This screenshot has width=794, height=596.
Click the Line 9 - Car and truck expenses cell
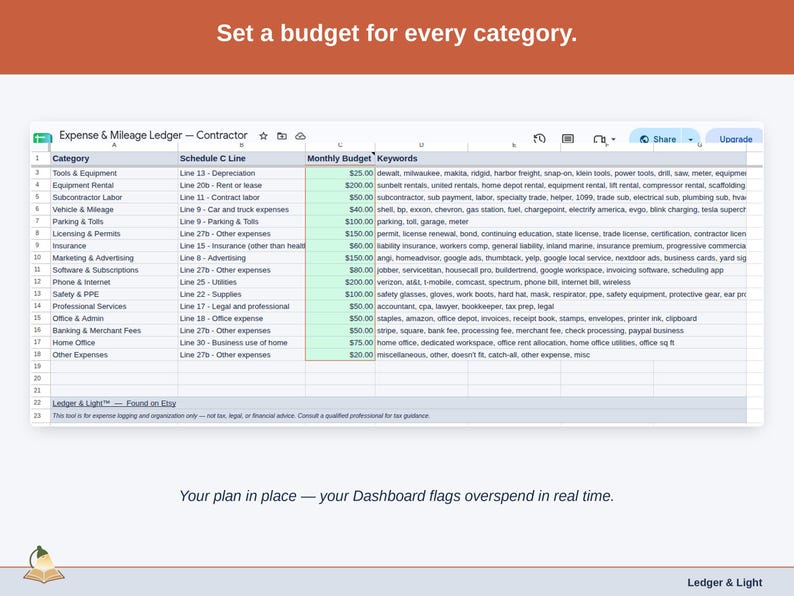(242, 210)
